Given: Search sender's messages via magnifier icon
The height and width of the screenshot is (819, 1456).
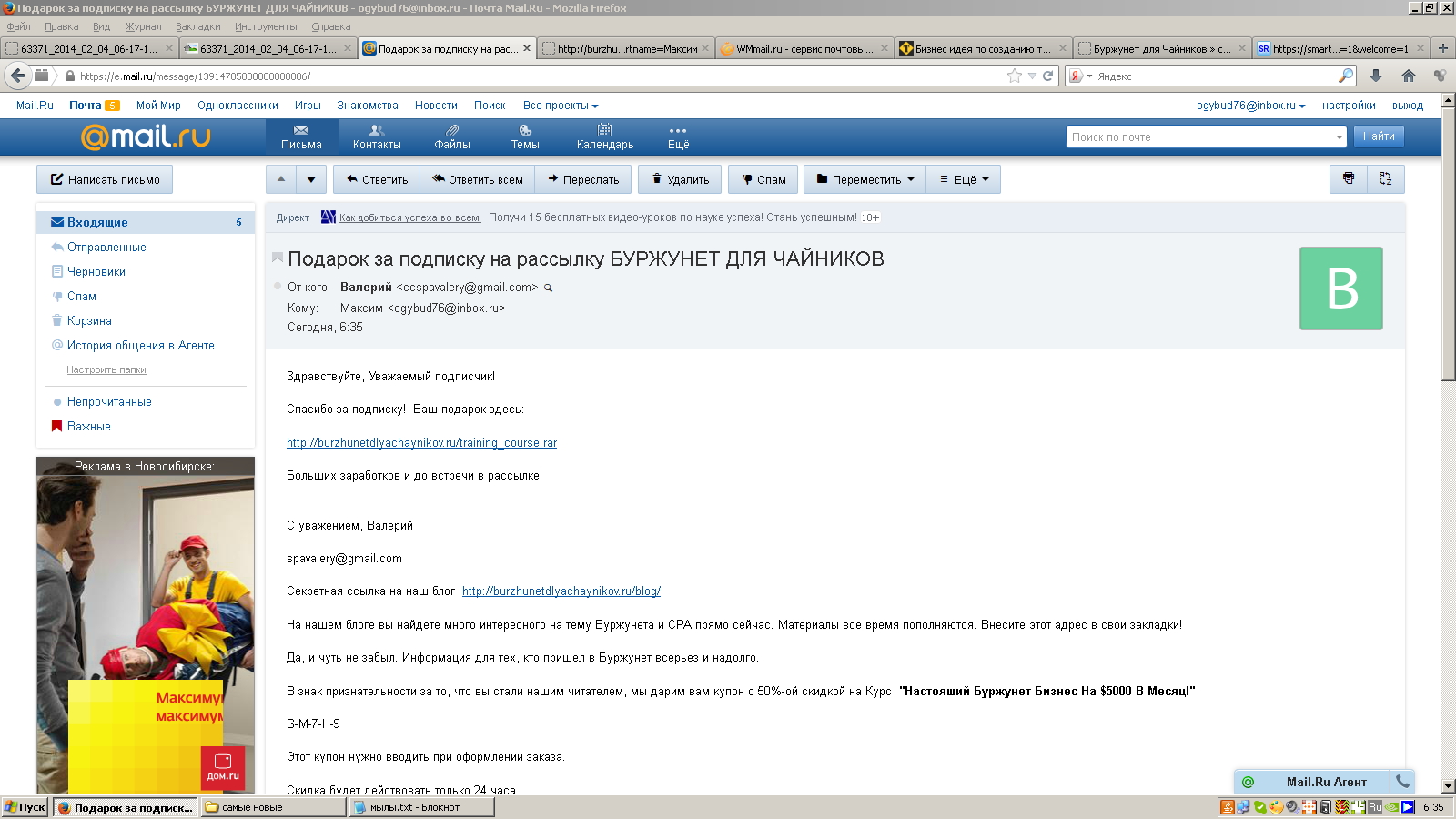Looking at the screenshot, I should point(548,288).
